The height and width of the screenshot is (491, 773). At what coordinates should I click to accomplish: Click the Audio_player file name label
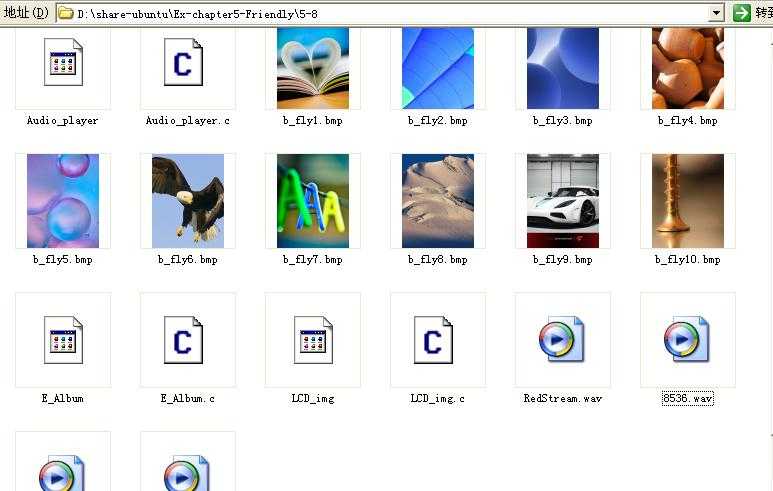(x=63, y=121)
